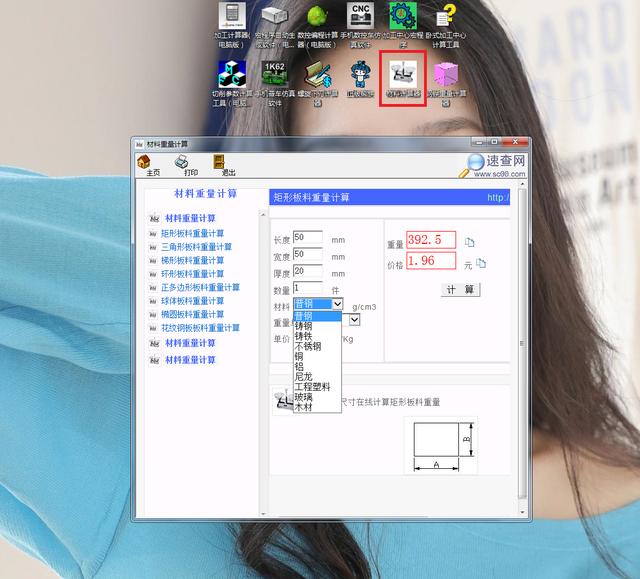The height and width of the screenshot is (579, 640).
Task: Click the 打印 printer toolbar icon
Action: 182,162
